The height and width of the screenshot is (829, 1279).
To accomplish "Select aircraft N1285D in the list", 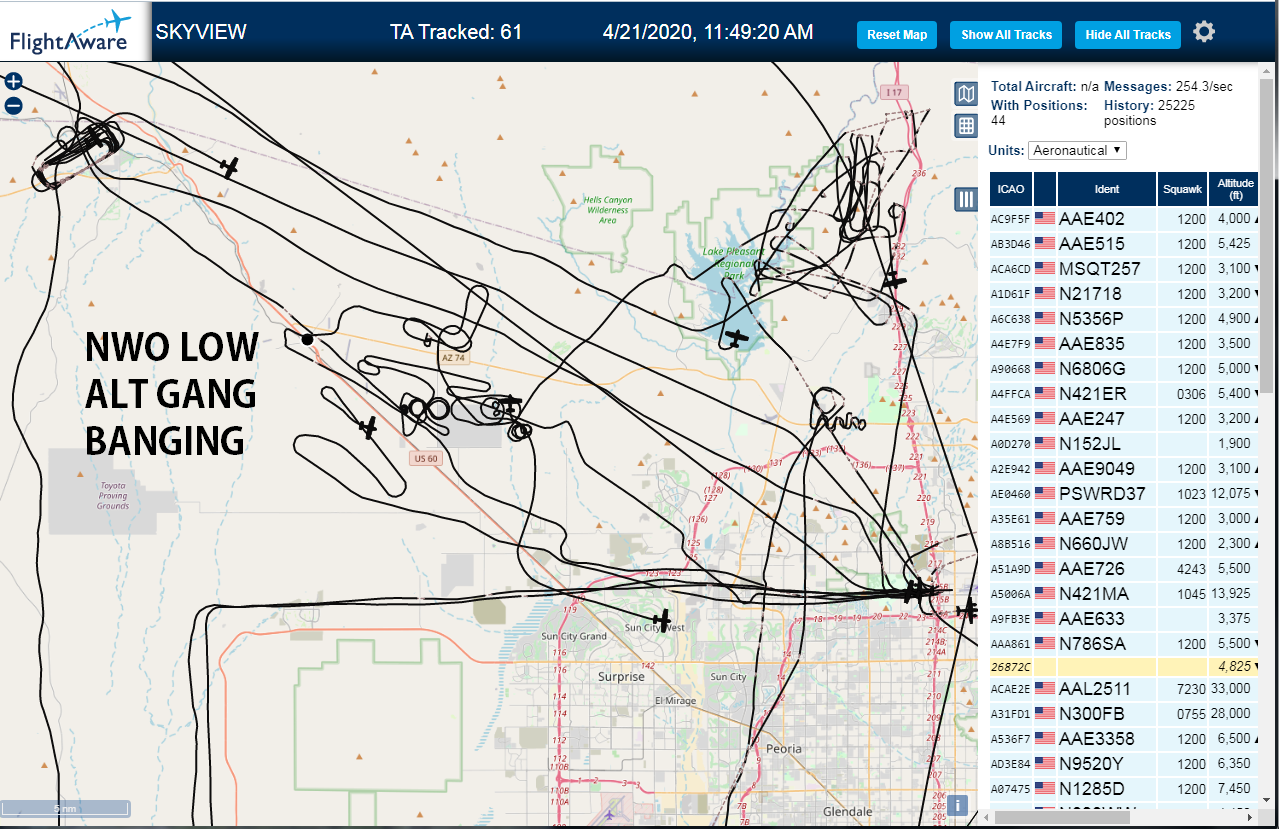I will coord(1125,789).
